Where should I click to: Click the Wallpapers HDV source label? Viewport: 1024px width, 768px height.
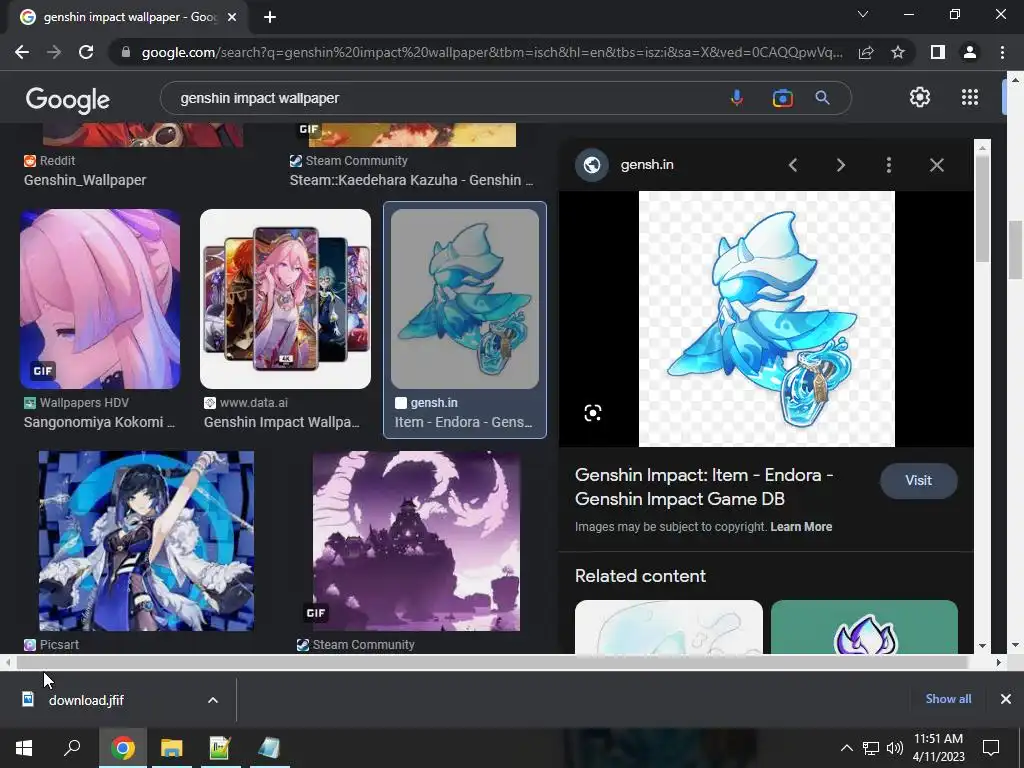coord(84,403)
